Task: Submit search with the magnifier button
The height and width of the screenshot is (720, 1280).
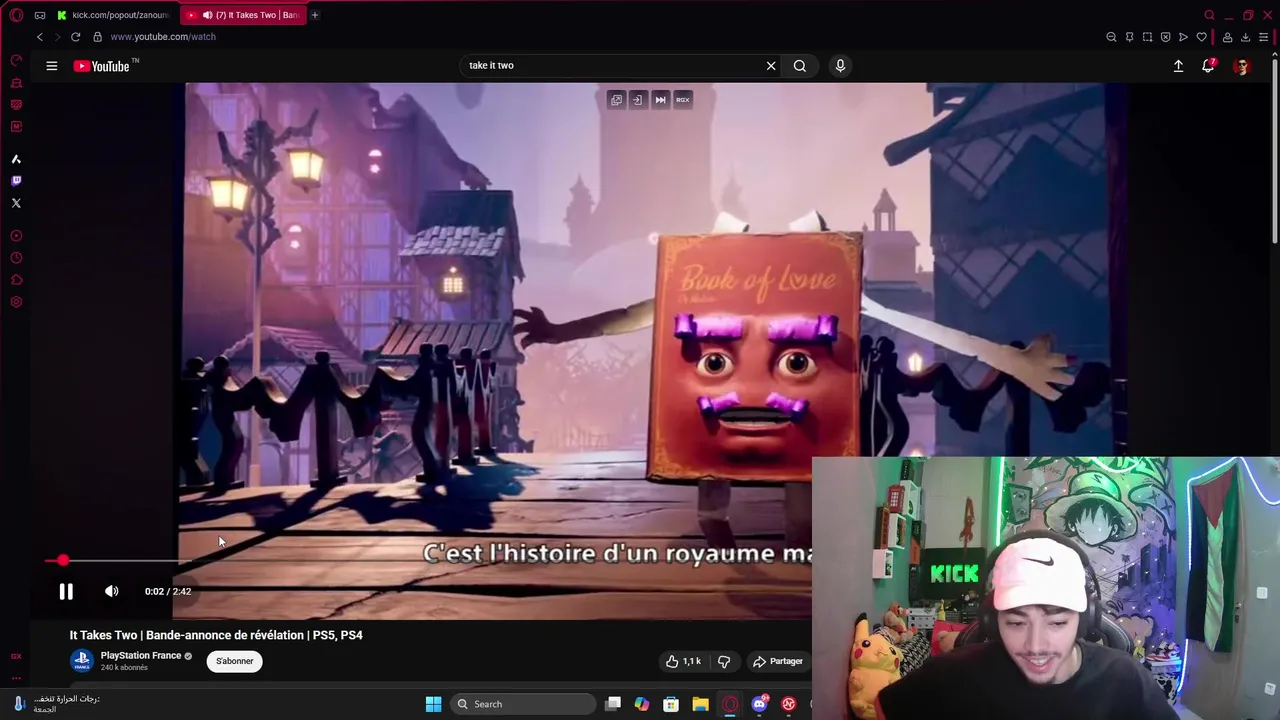Action: [x=800, y=66]
